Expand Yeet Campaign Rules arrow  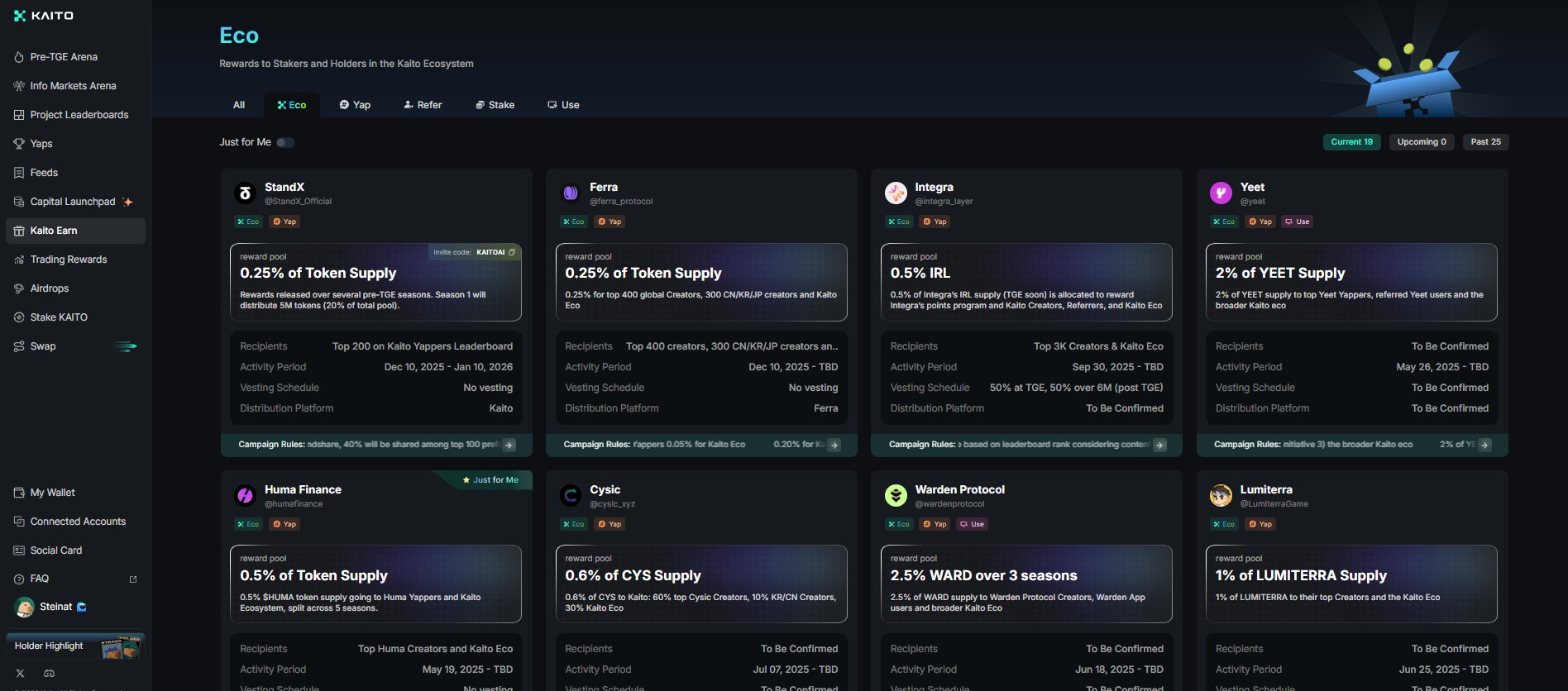pyautogui.click(x=1485, y=445)
